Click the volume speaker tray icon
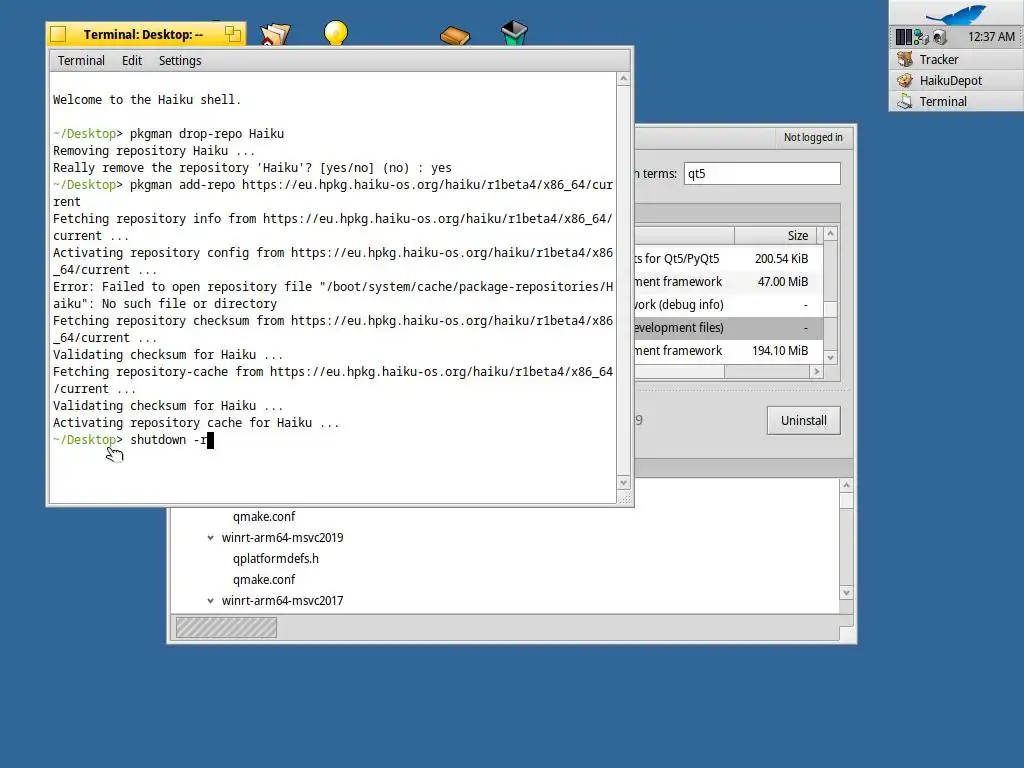The width and height of the screenshot is (1024, 768). [939, 37]
